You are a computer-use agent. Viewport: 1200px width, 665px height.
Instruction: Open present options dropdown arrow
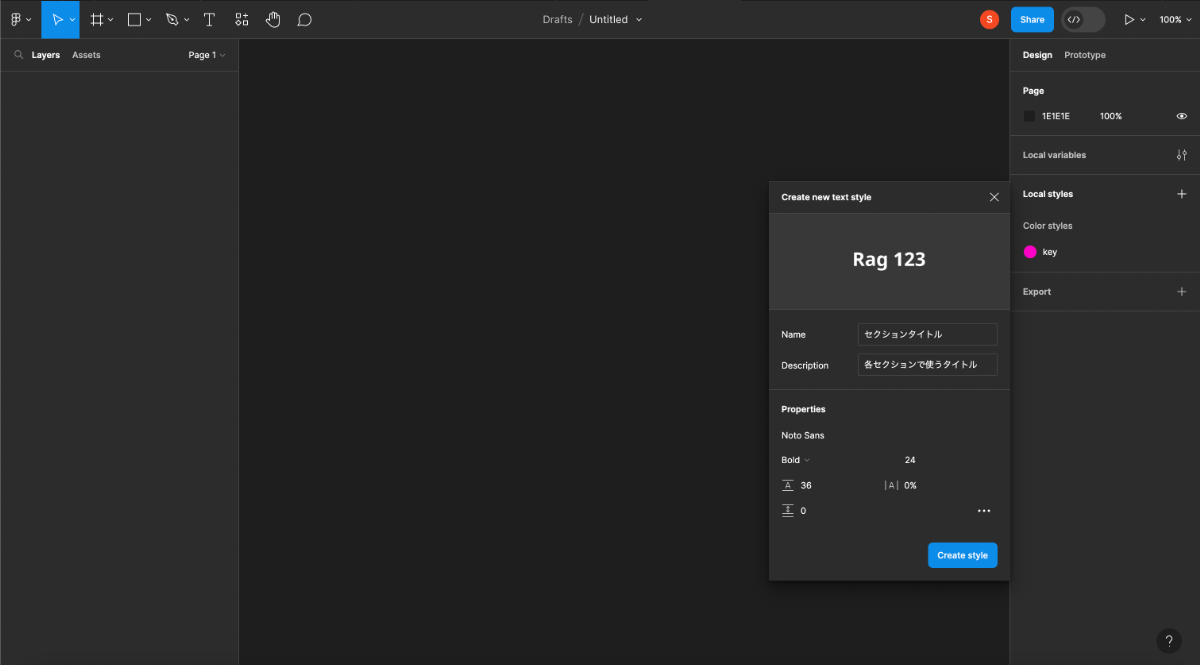[x=1144, y=19]
